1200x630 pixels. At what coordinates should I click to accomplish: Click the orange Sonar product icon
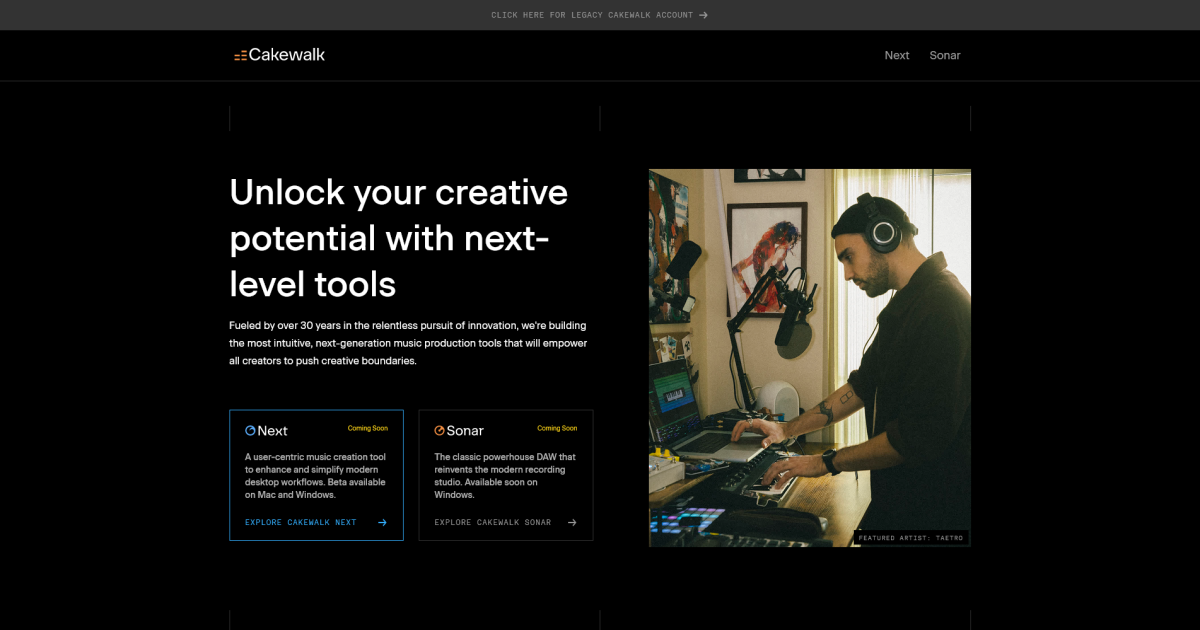439,430
